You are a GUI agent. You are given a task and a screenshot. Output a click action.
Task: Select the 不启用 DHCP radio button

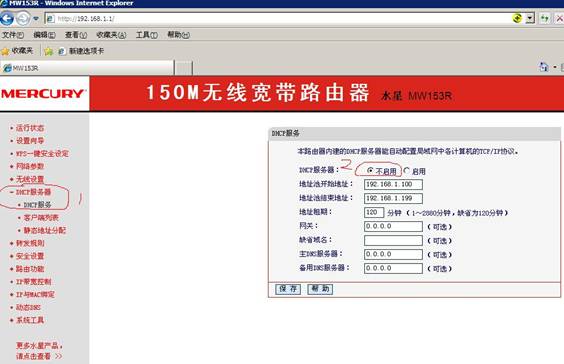pyautogui.click(x=370, y=170)
